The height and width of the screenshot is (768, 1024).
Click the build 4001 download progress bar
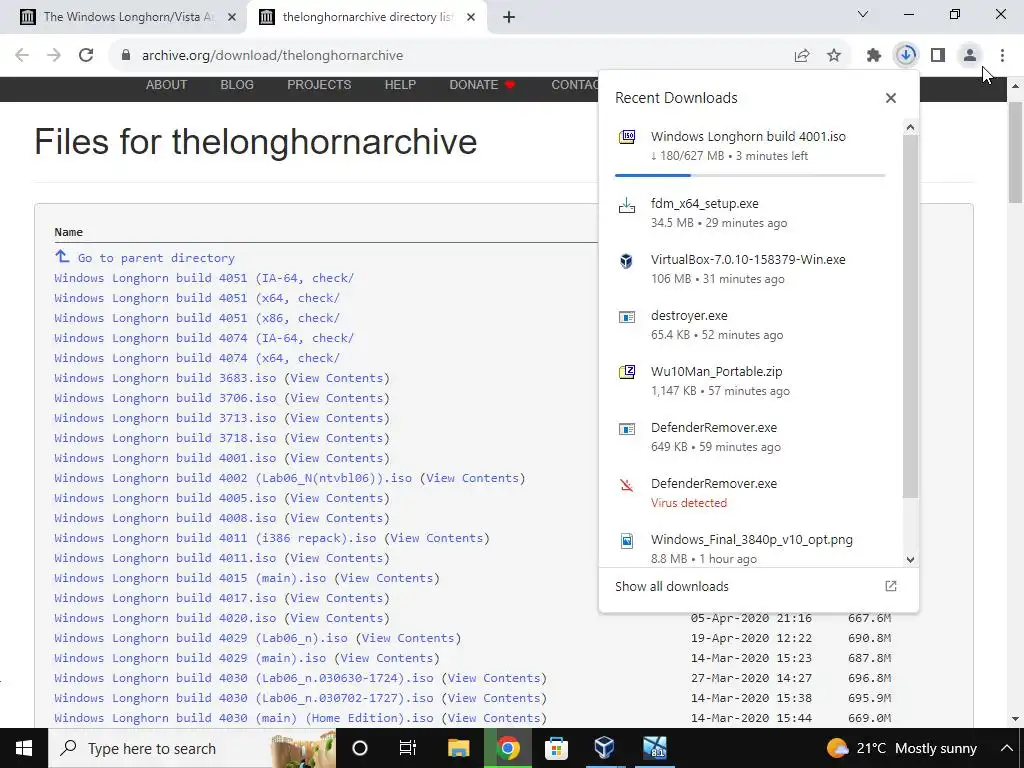point(750,175)
